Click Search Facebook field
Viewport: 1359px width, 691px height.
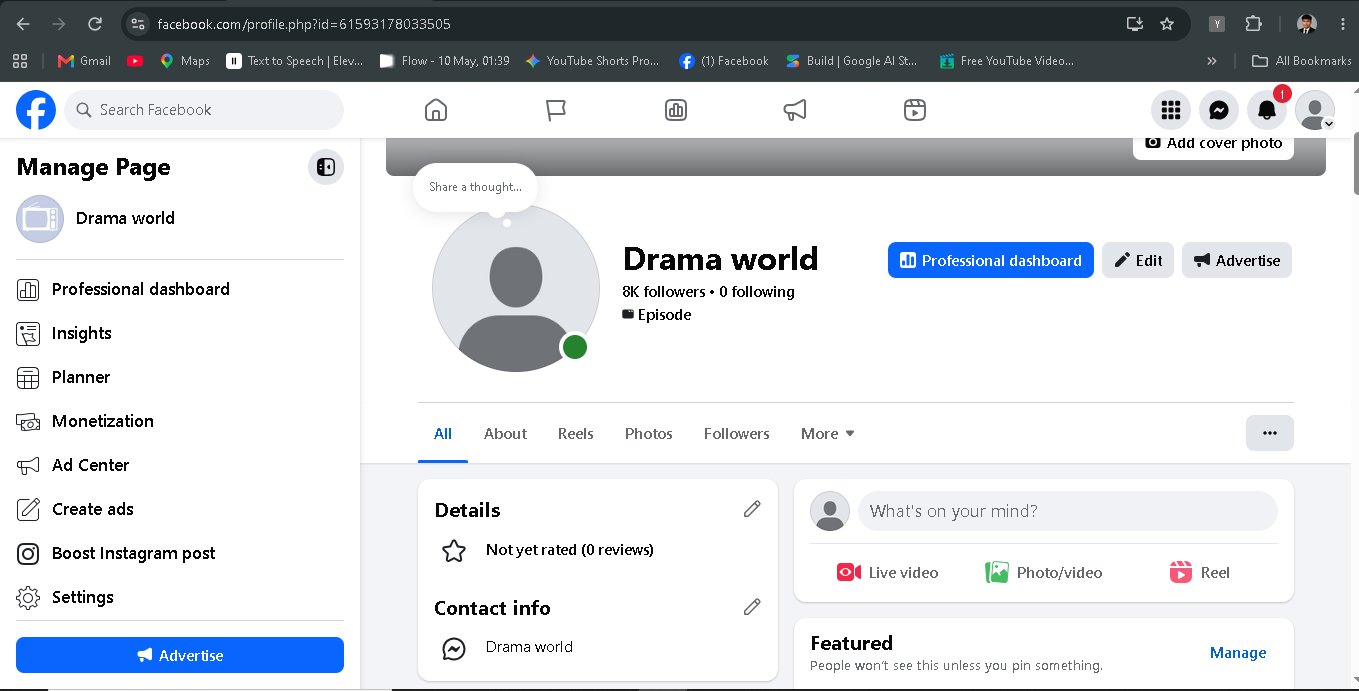(x=205, y=110)
